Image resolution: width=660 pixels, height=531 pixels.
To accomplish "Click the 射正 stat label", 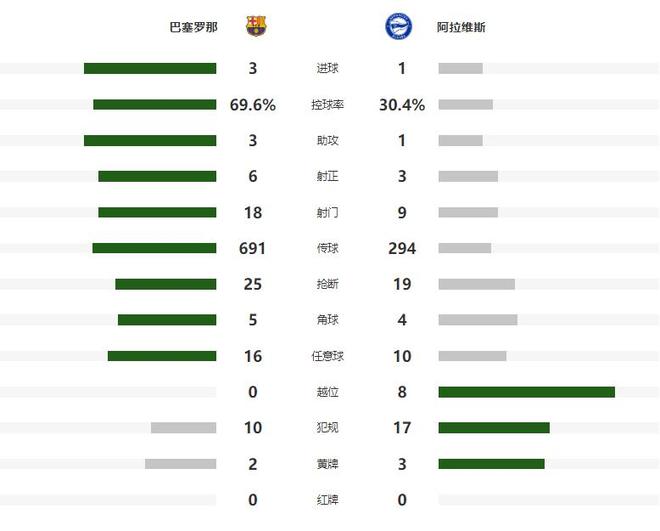I will click(327, 177).
